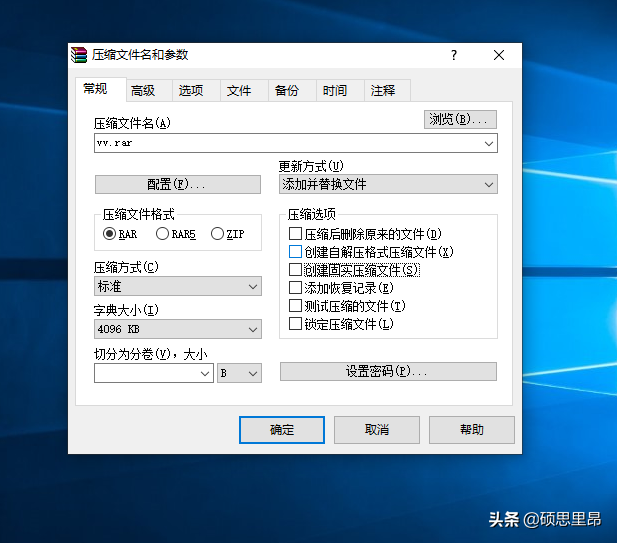Image resolution: width=617 pixels, height=543 pixels.
Task: Switch to the 高级 tab
Action: [143, 90]
